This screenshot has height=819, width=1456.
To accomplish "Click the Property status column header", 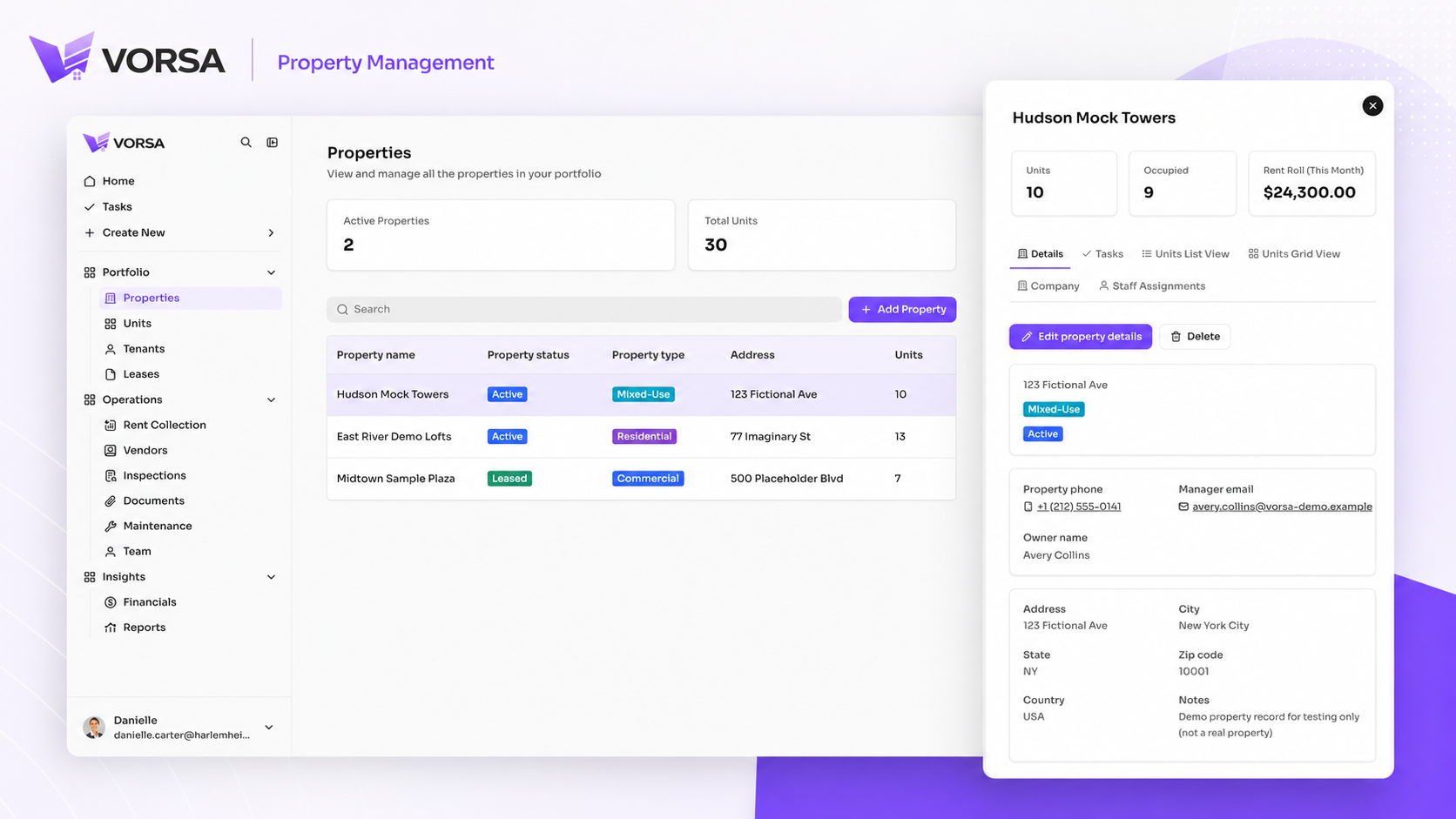I will (528, 355).
